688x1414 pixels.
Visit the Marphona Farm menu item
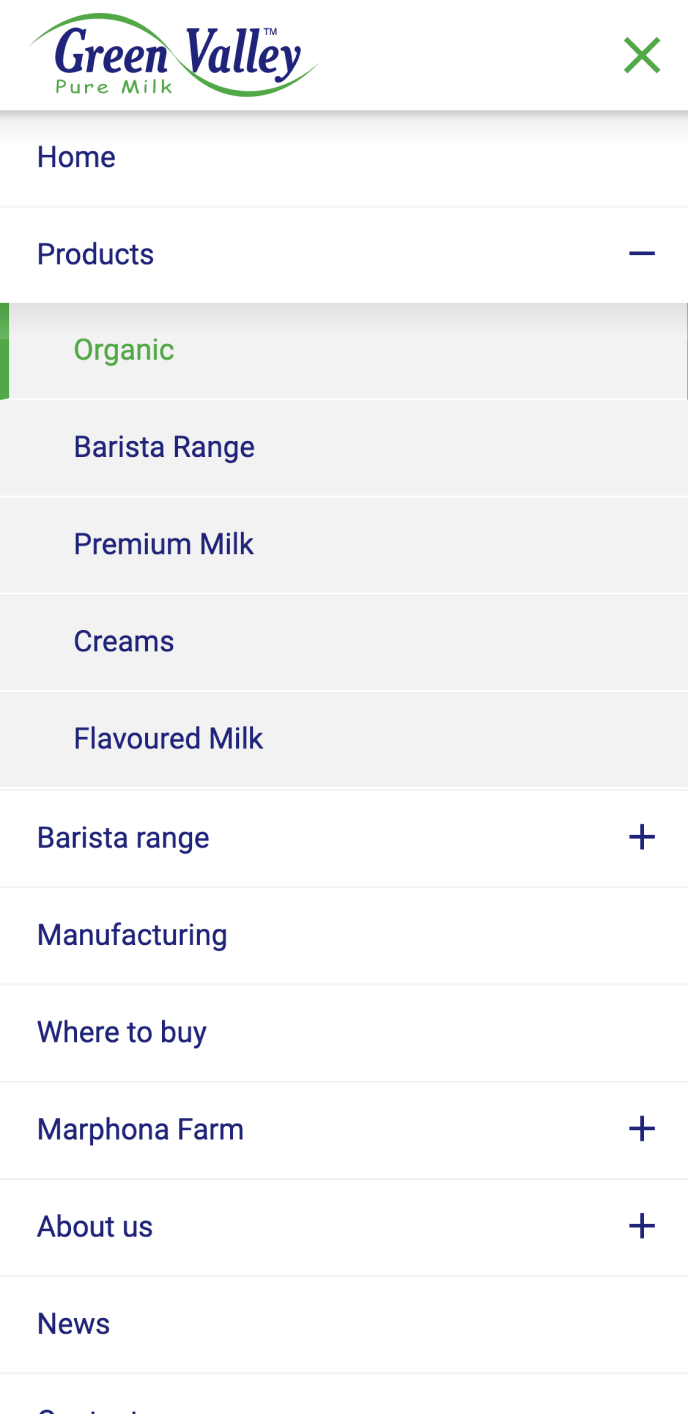(140, 1129)
